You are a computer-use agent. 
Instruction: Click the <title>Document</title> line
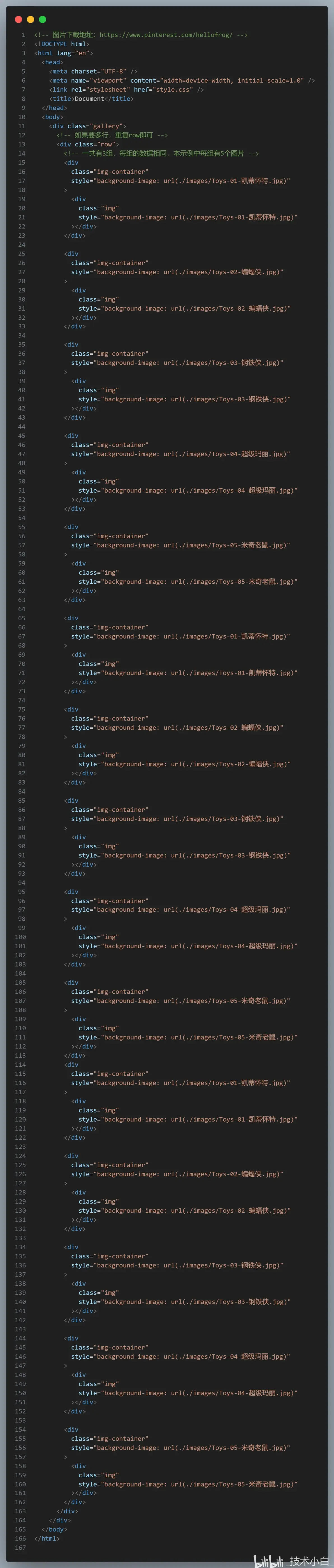pos(91,99)
